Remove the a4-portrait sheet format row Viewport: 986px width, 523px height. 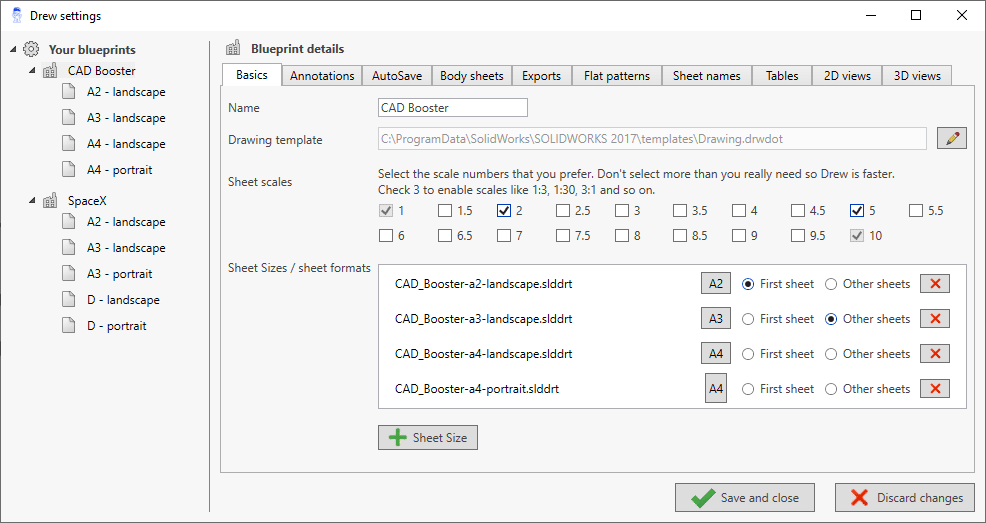[x=934, y=389]
